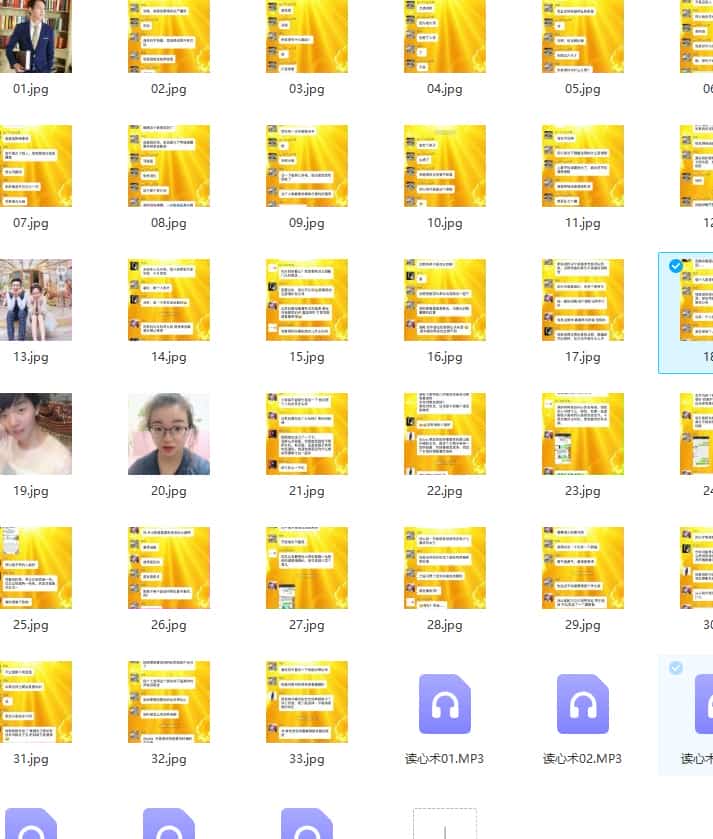This screenshot has height=839, width=713.
Task: Uncheck the blue checkbox on 18.jpg
Action: pos(675,266)
